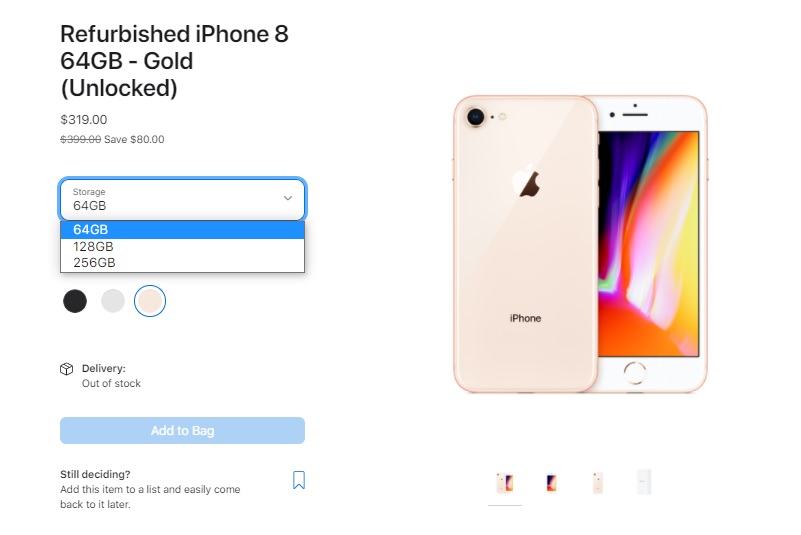Click the Still deciding? text

tap(96, 474)
